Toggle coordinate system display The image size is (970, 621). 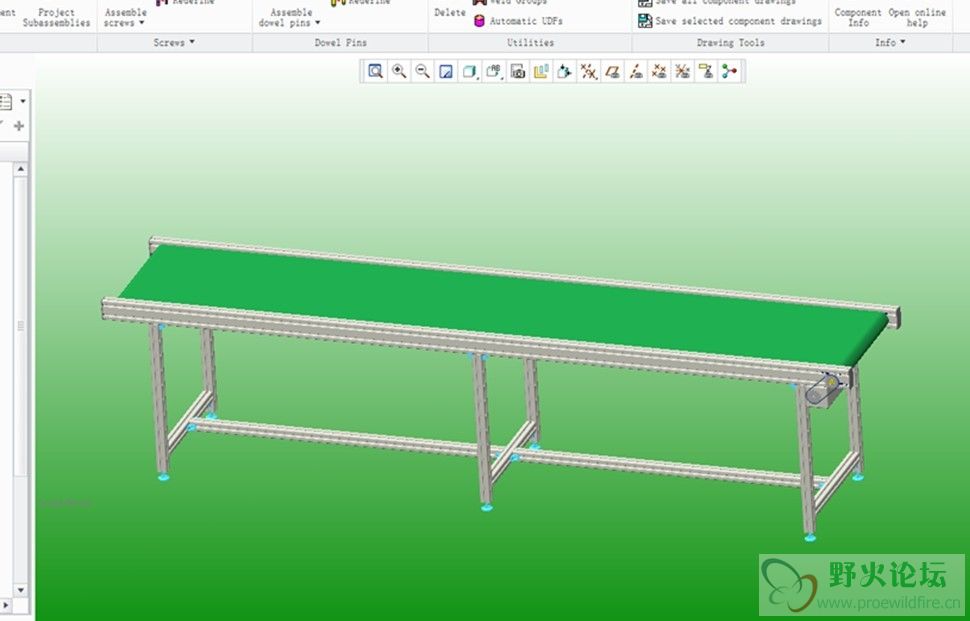682,71
